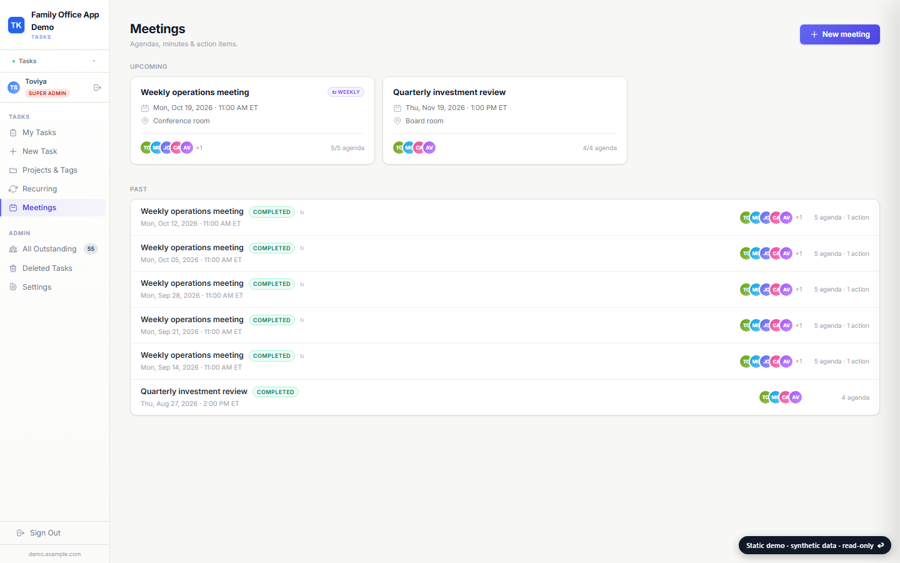Click "5 agenda · 1 action" on the Sep 28 row
The height and width of the screenshot is (563, 900).
(x=841, y=290)
